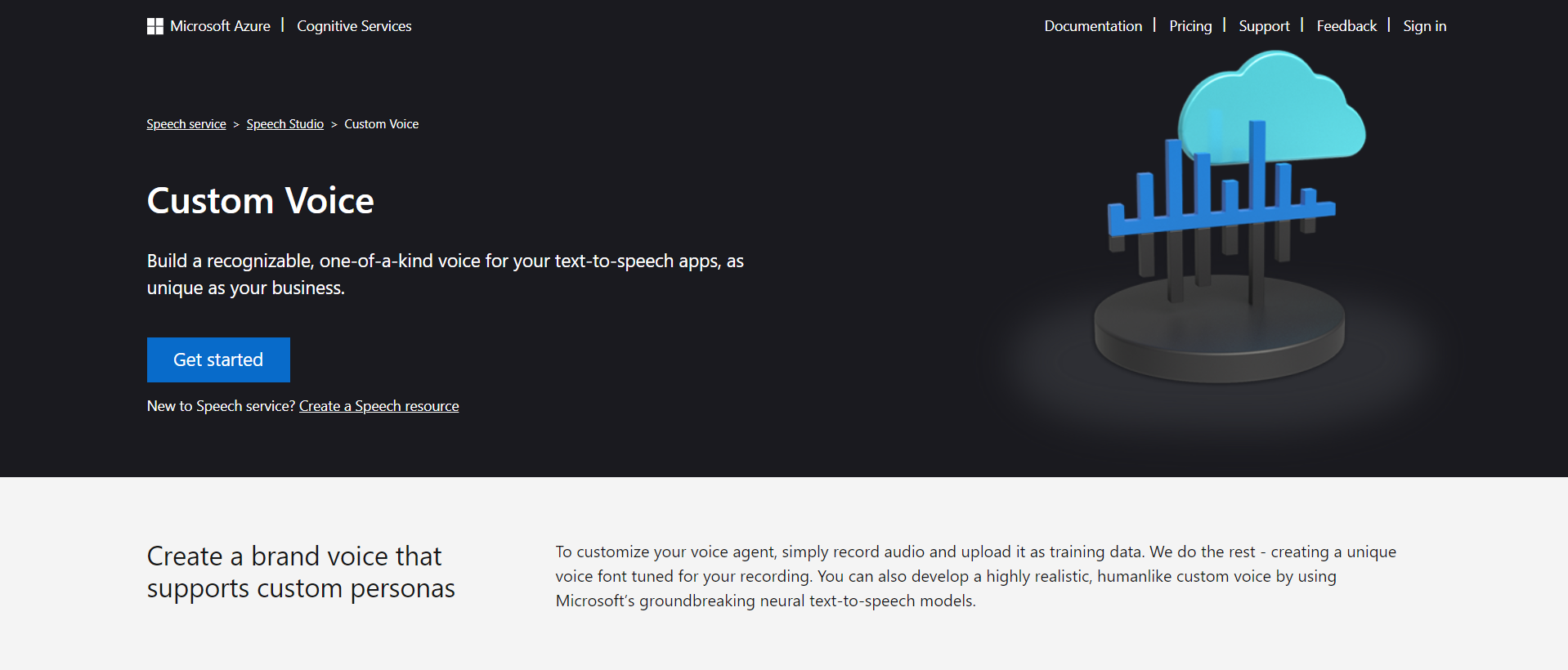Open the Pricing page
Viewport: 1568px width, 670px height.
1189,26
